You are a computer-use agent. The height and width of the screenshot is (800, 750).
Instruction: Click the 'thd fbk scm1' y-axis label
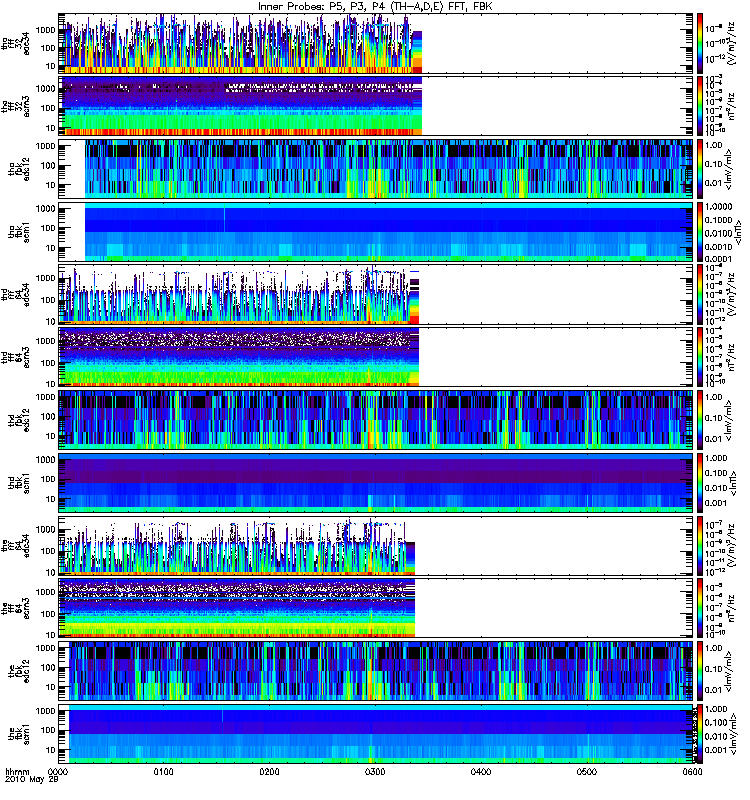pyautogui.click(x=19, y=483)
